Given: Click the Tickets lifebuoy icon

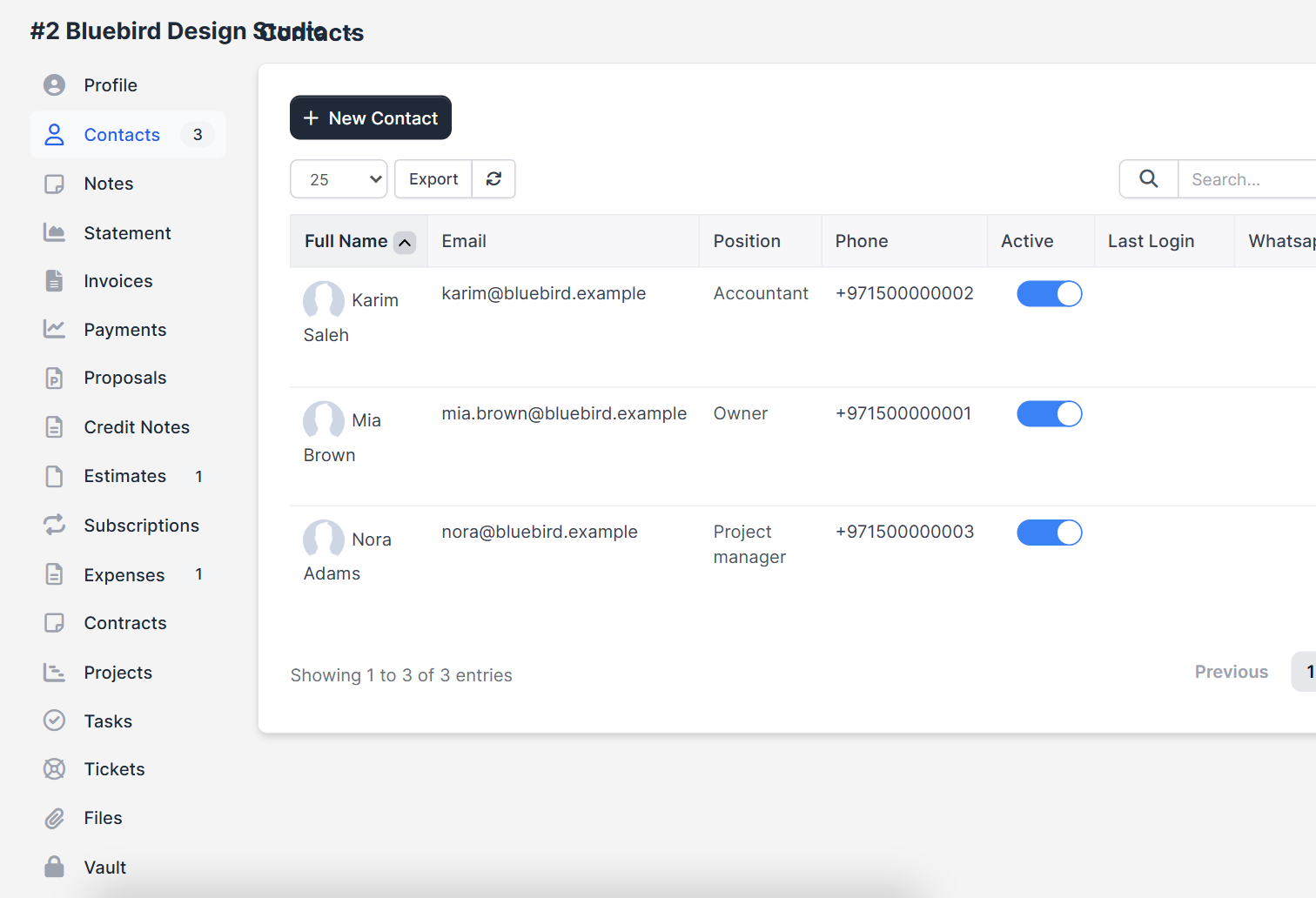Looking at the screenshot, I should (54, 769).
